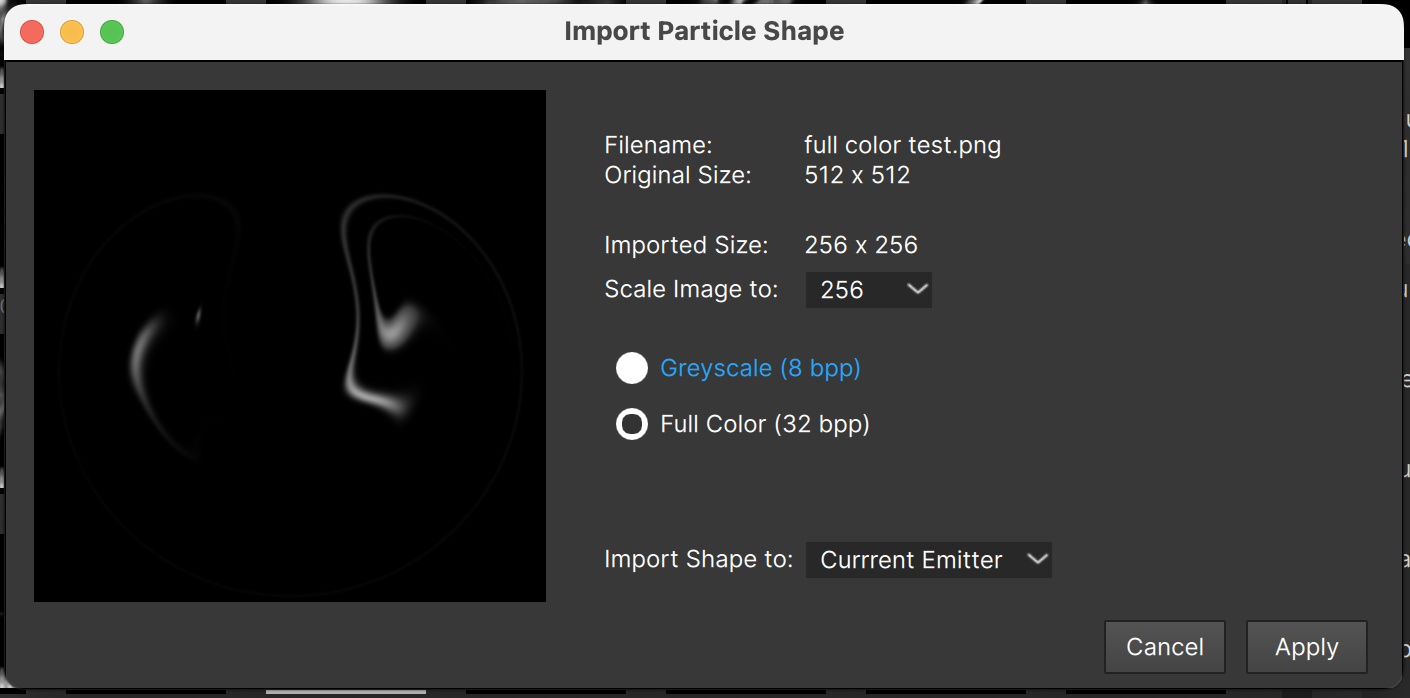This screenshot has width=1410, height=698.
Task: Zoom the dialog with the green button
Action: tap(112, 32)
